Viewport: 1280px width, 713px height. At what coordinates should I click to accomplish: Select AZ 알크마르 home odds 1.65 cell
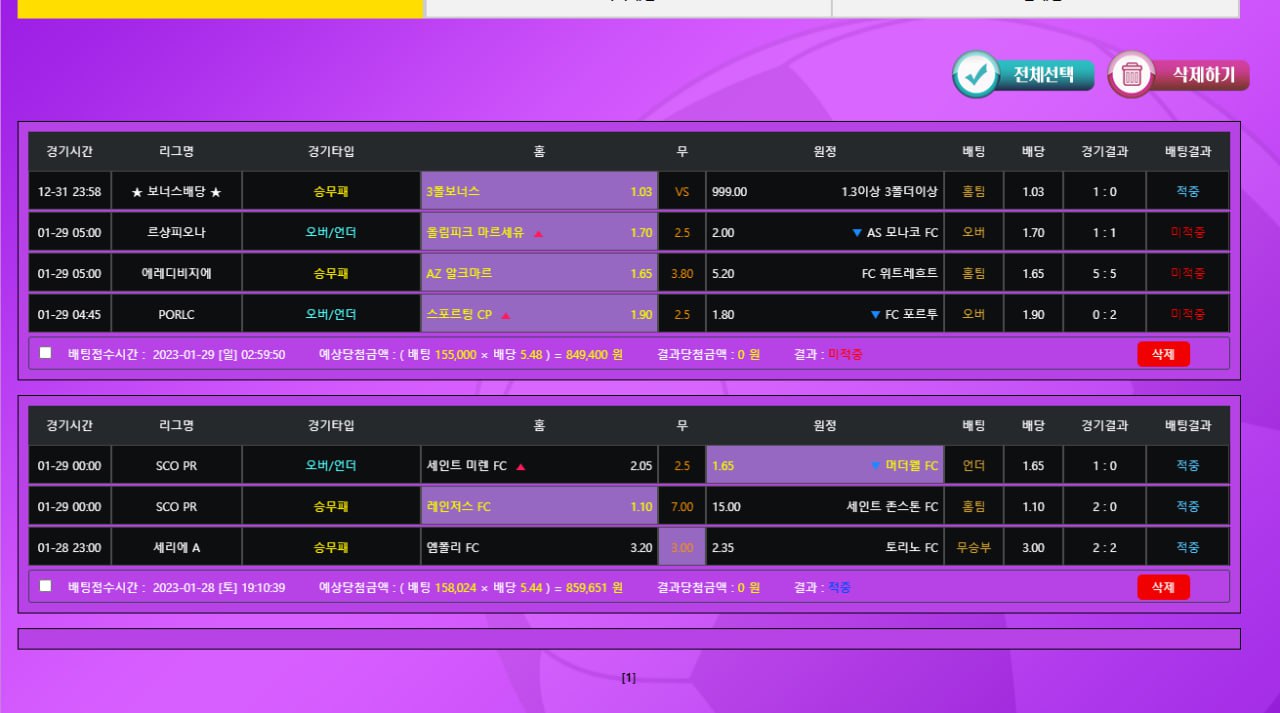[x=539, y=273]
